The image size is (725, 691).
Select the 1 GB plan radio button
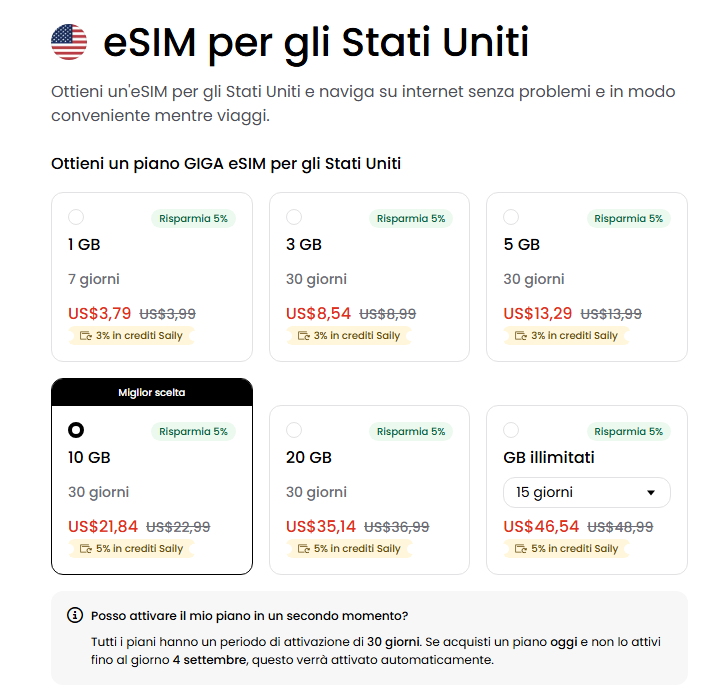click(76, 217)
